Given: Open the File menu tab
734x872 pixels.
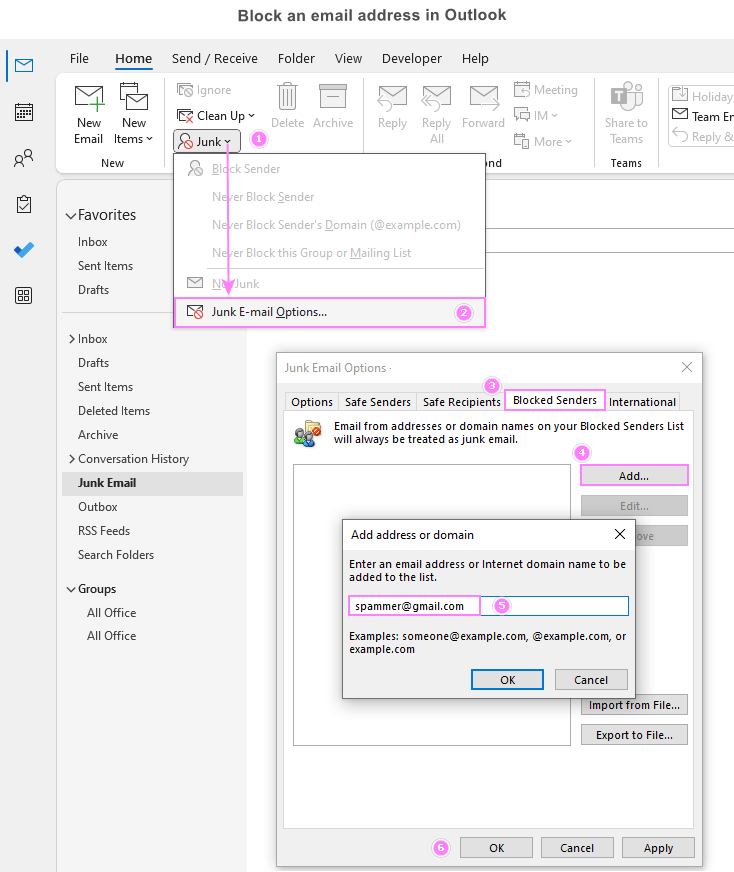Looking at the screenshot, I should pyautogui.click(x=79, y=58).
